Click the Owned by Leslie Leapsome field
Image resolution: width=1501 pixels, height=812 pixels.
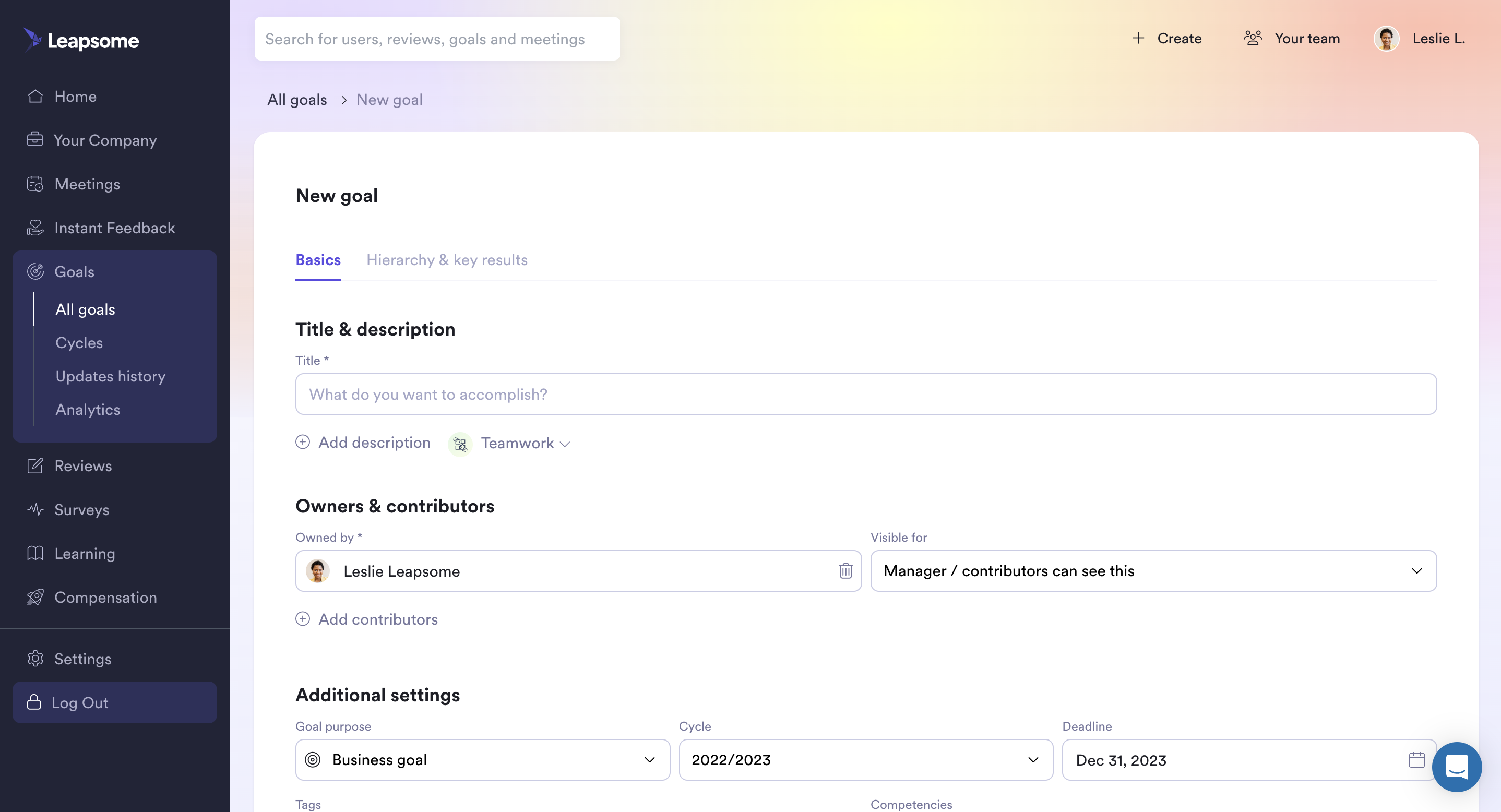[578, 571]
